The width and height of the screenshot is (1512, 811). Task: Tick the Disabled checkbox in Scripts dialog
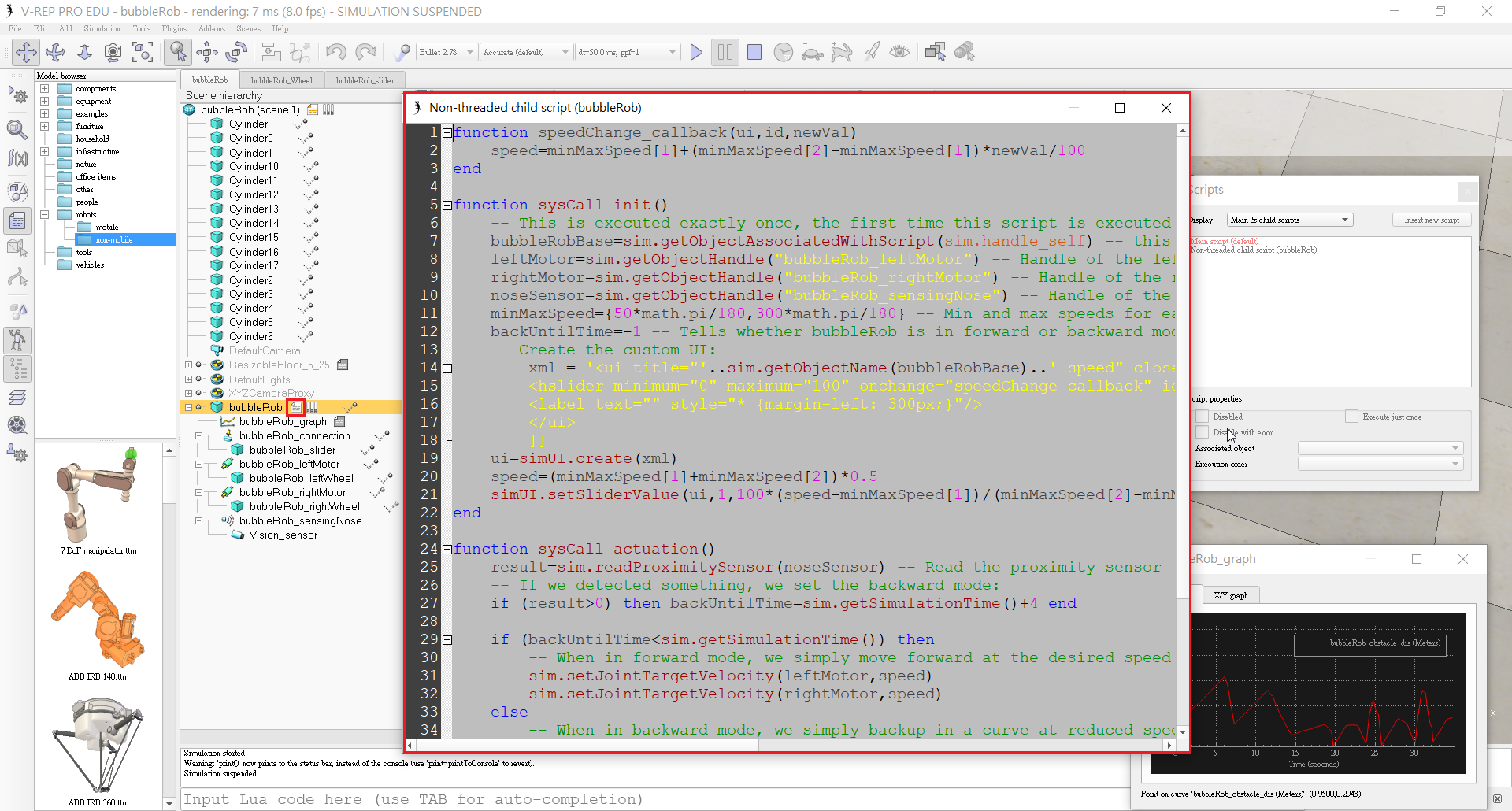click(1202, 417)
